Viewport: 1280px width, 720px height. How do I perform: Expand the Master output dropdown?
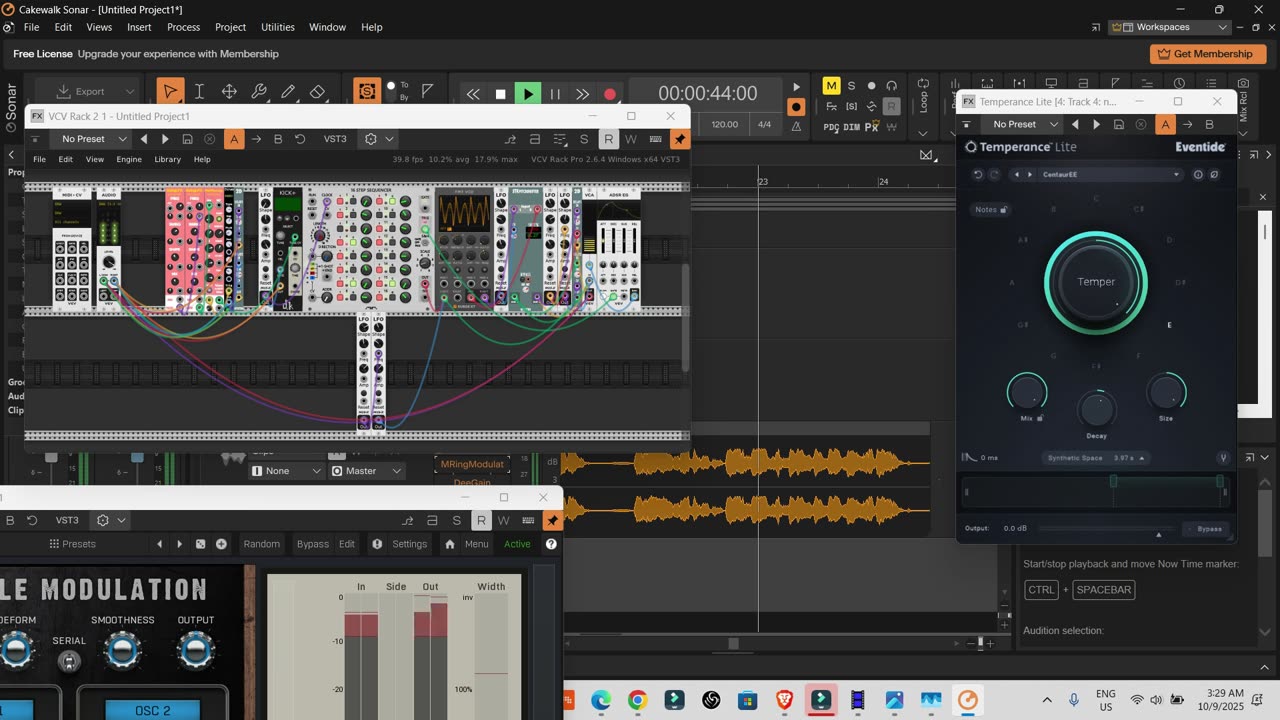pyautogui.click(x=367, y=471)
